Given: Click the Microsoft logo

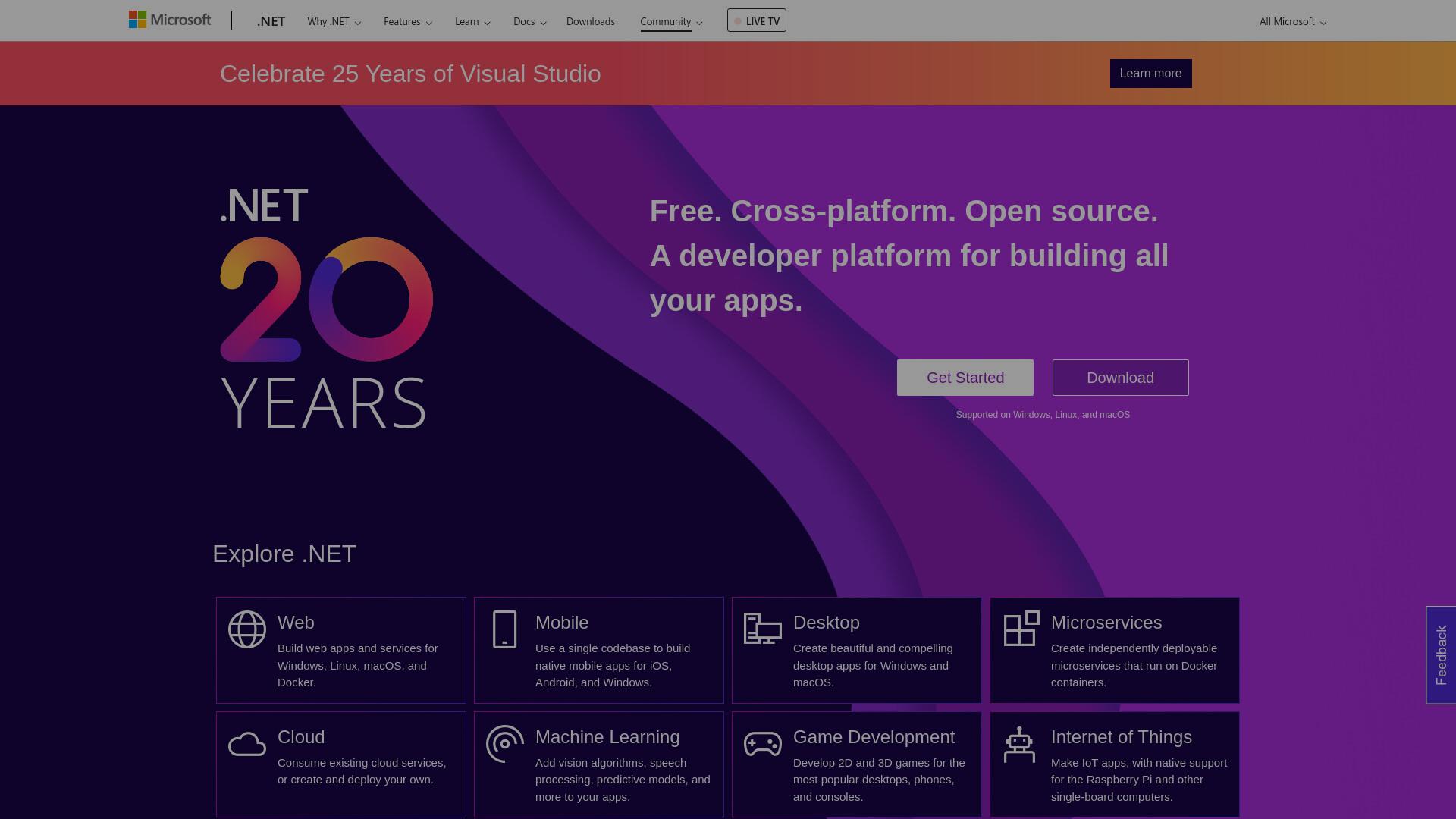Looking at the screenshot, I should coord(170,20).
